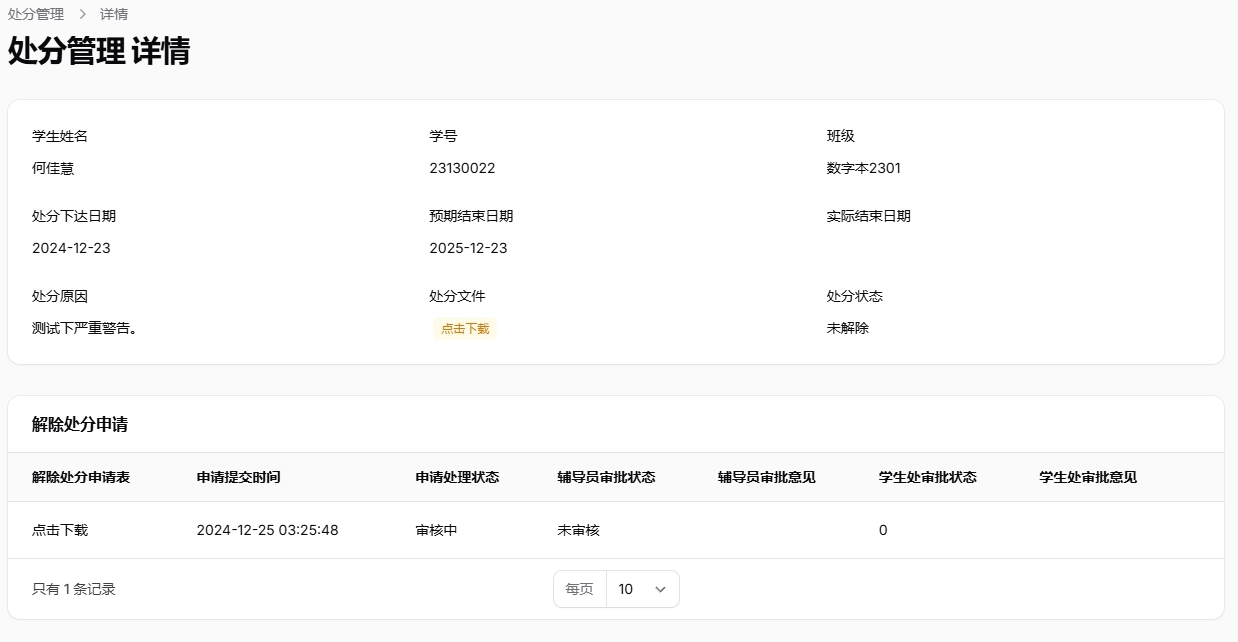Download the 处分文件 via 点击下载
The image size is (1238, 642).
pyautogui.click(x=464, y=328)
